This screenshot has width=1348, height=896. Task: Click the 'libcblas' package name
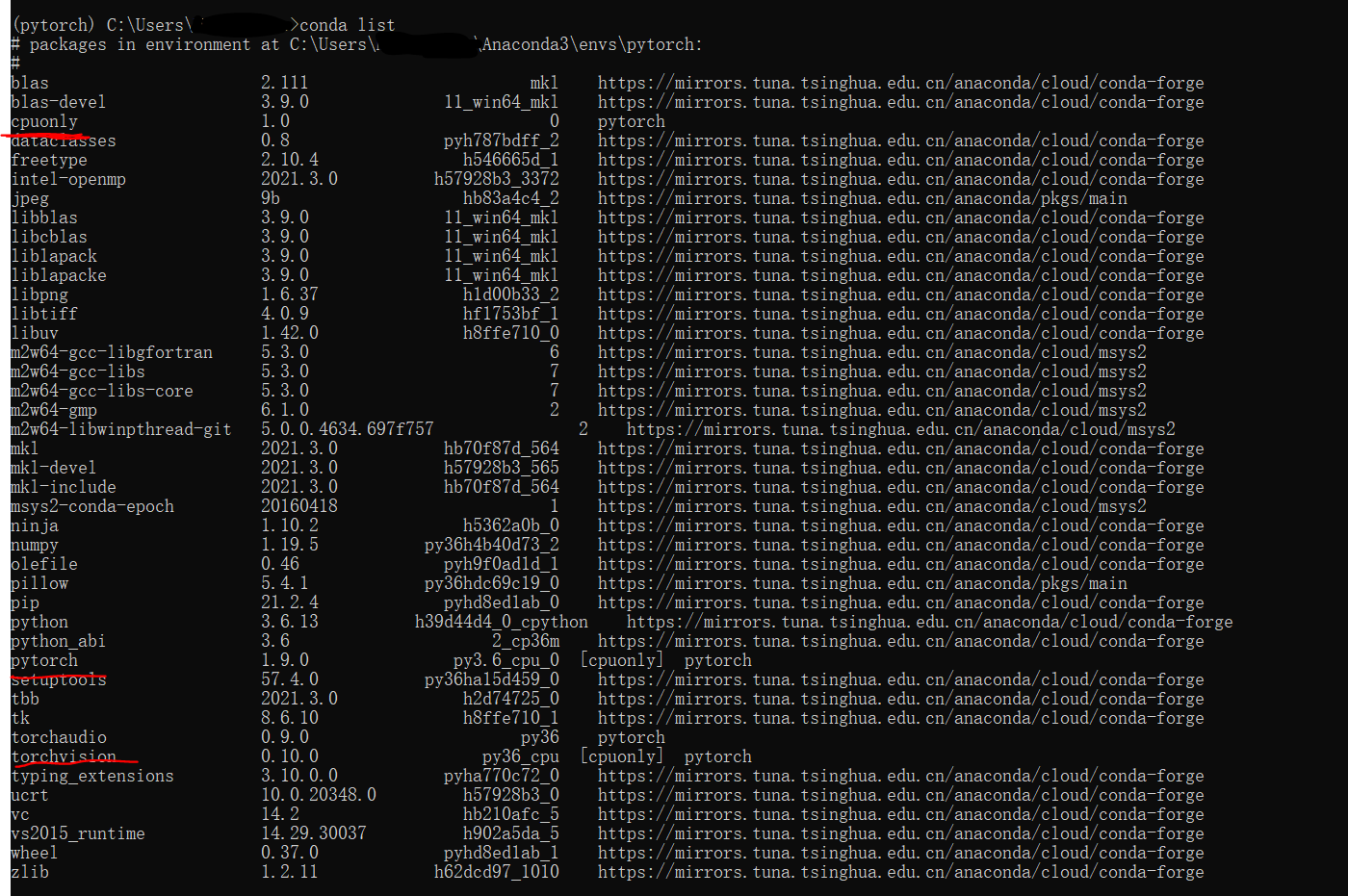(x=49, y=237)
